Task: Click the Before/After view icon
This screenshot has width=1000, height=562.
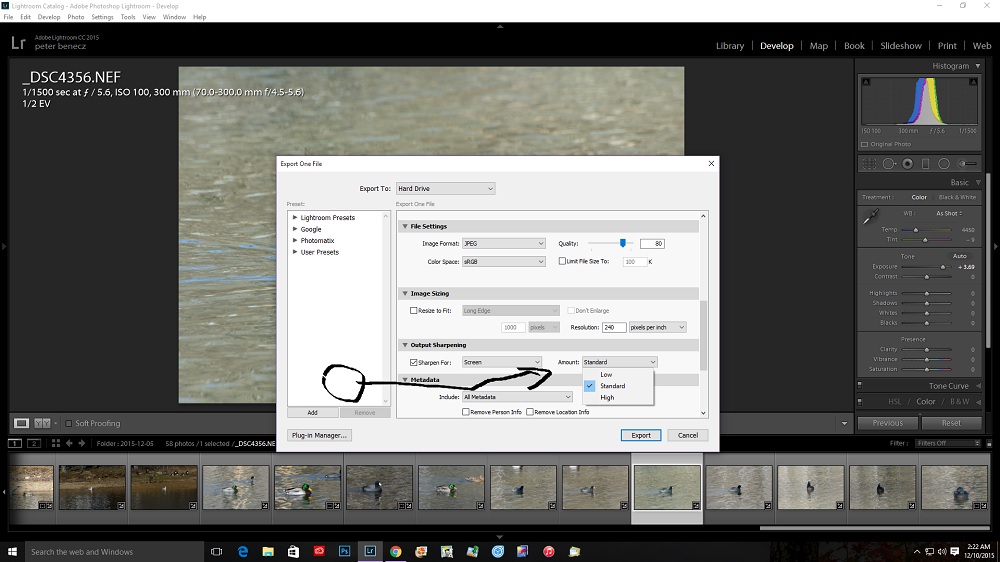Action: 43,423
